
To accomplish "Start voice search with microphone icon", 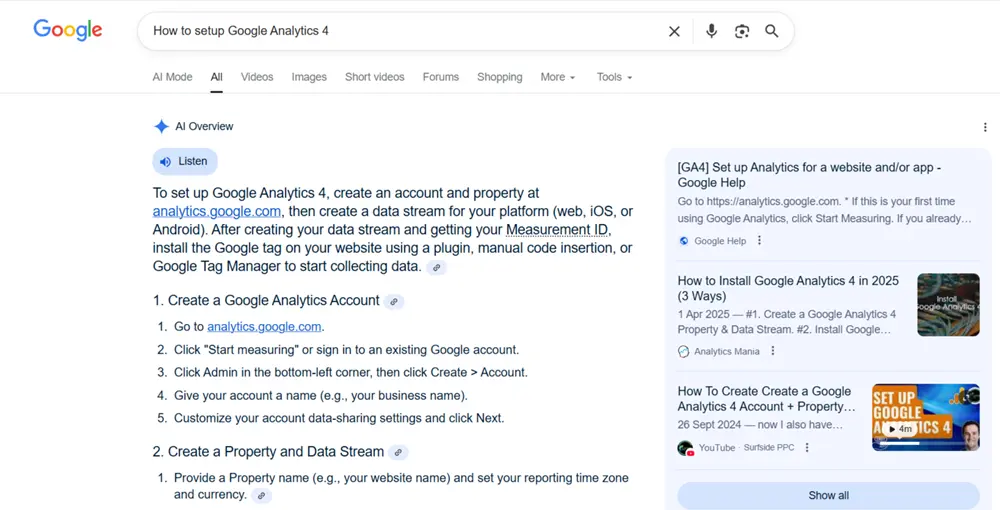I will coord(711,31).
